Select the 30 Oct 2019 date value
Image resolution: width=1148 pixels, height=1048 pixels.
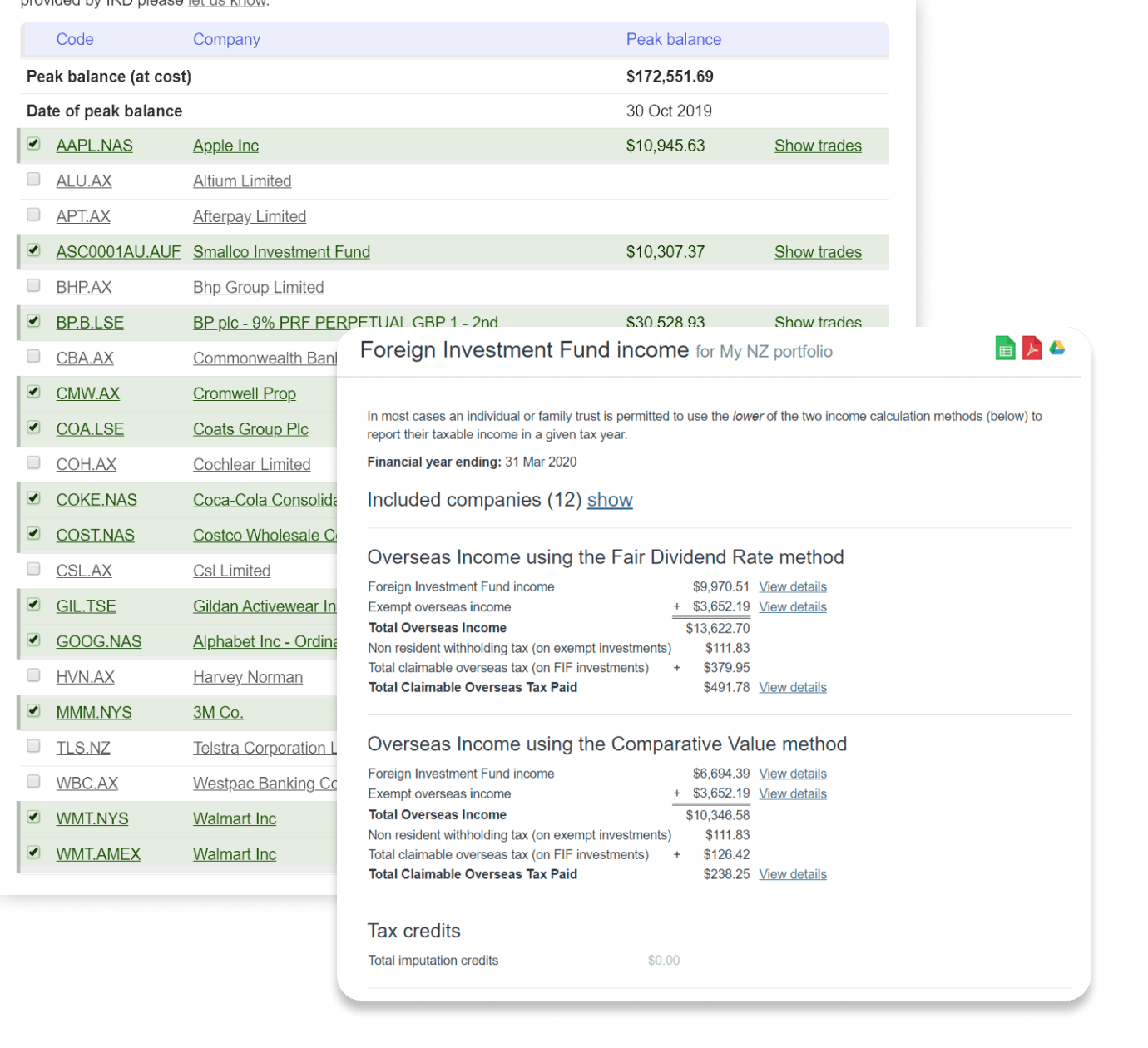(668, 111)
